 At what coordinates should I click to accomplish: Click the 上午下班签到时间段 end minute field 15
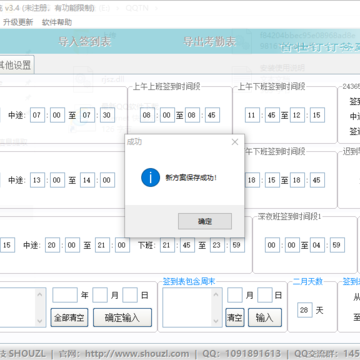[317, 115]
